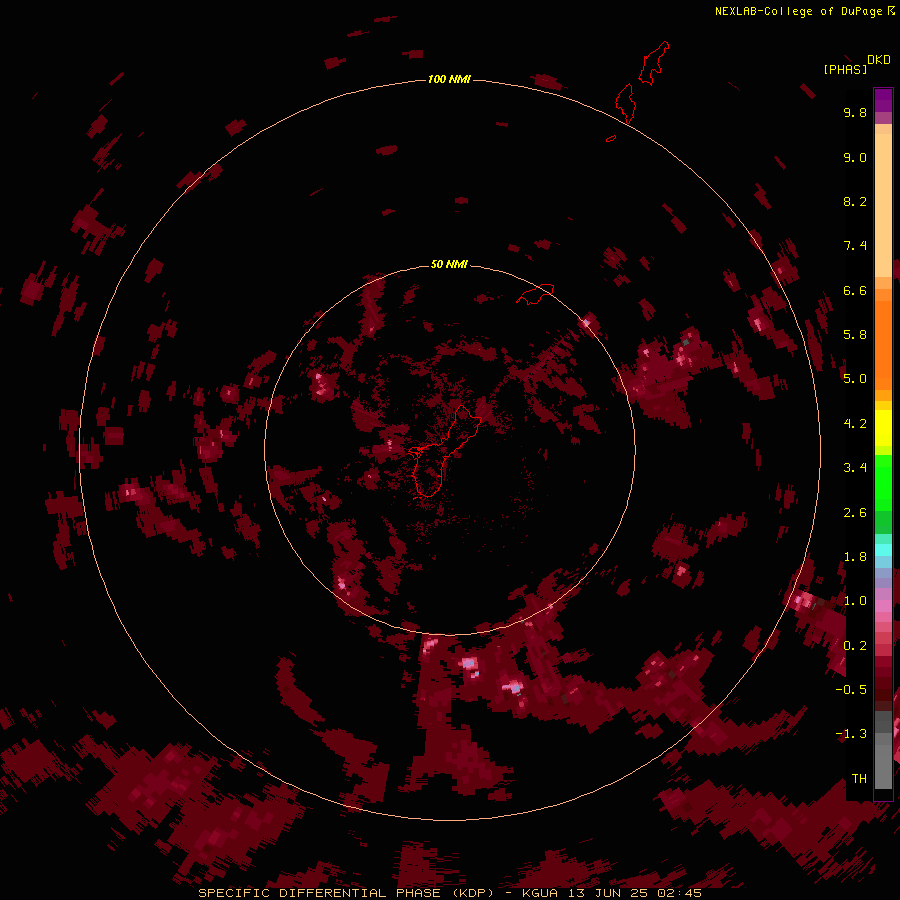Screen dimensions: 900x900
Task: Click the Guam island outline at radar center
Action: tap(445, 452)
